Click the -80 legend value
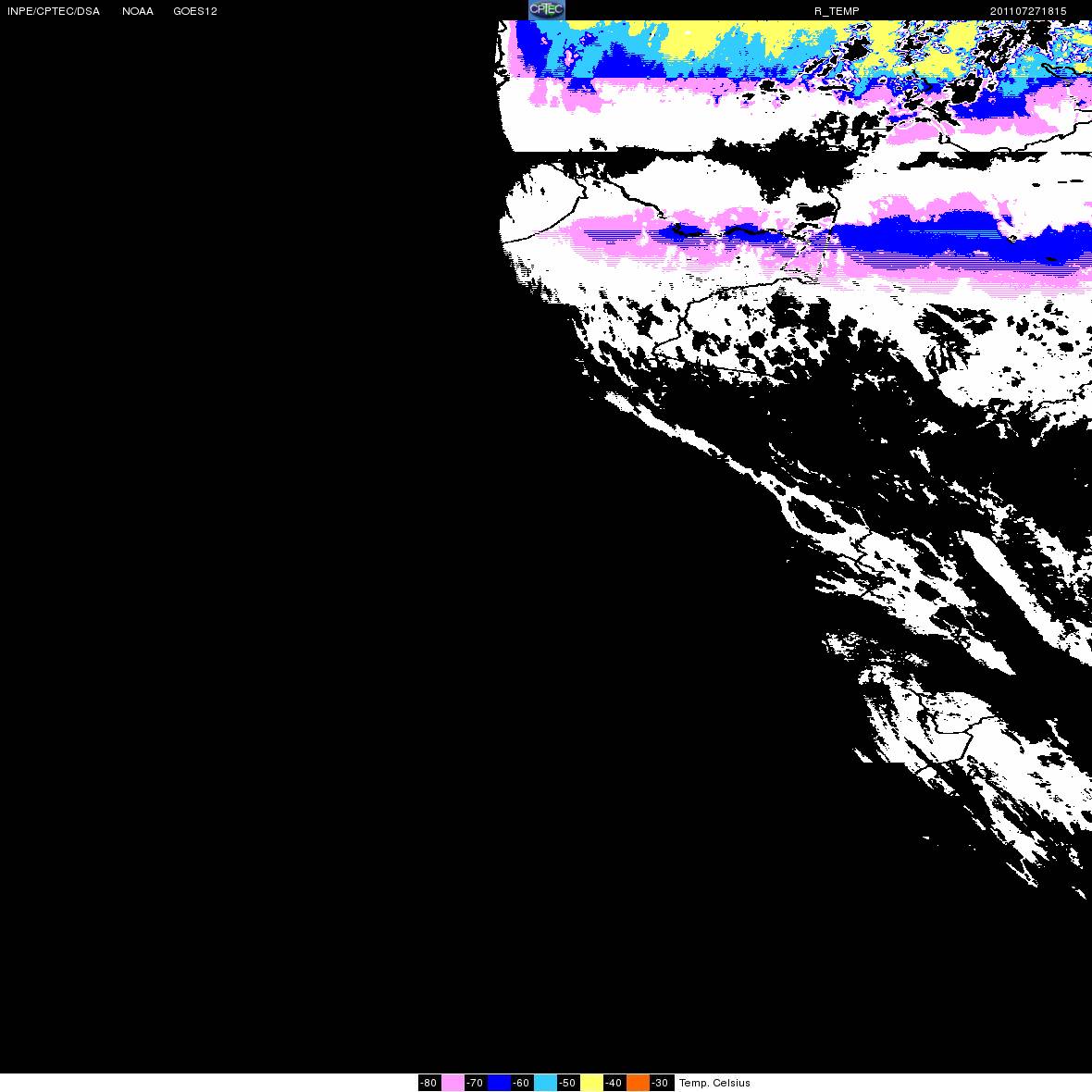Viewport: 1092px width, 1092px height. coord(429,1083)
